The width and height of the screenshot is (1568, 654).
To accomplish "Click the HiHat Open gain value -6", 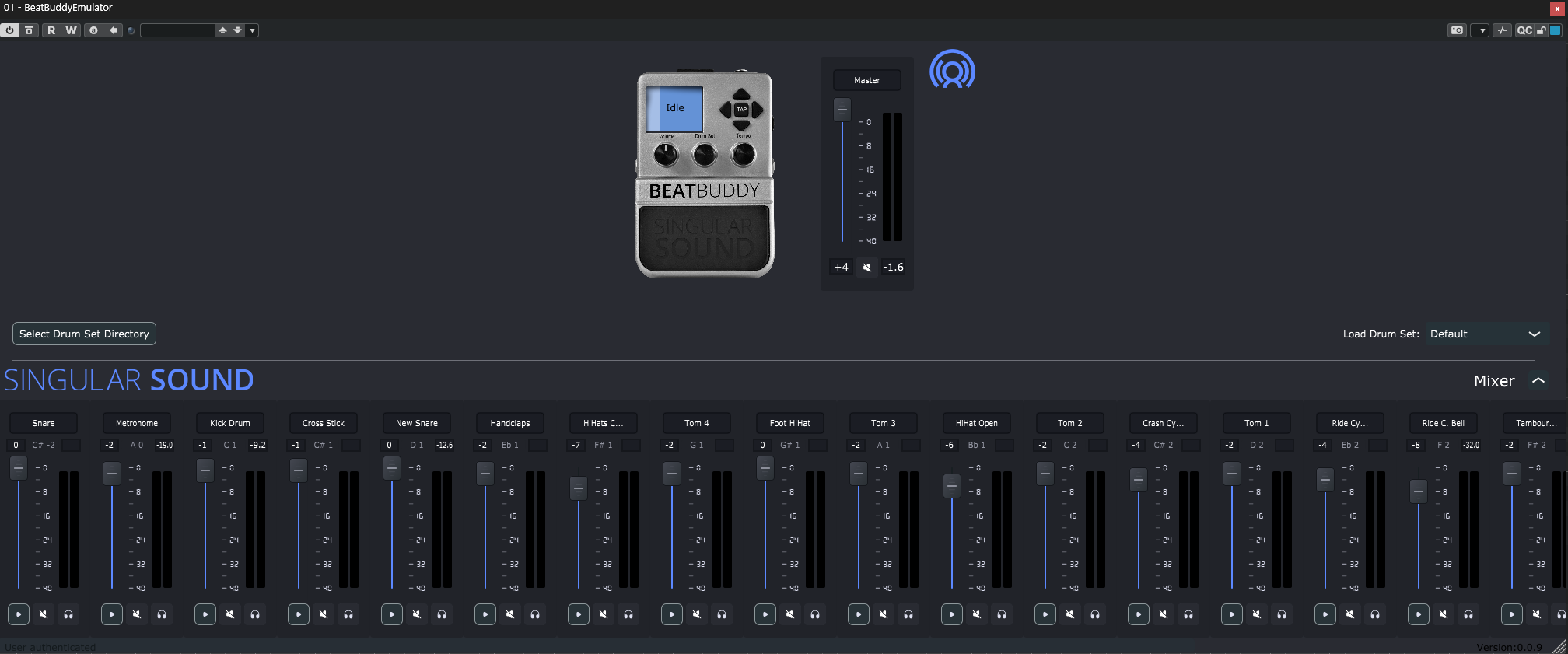I will point(950,445).
